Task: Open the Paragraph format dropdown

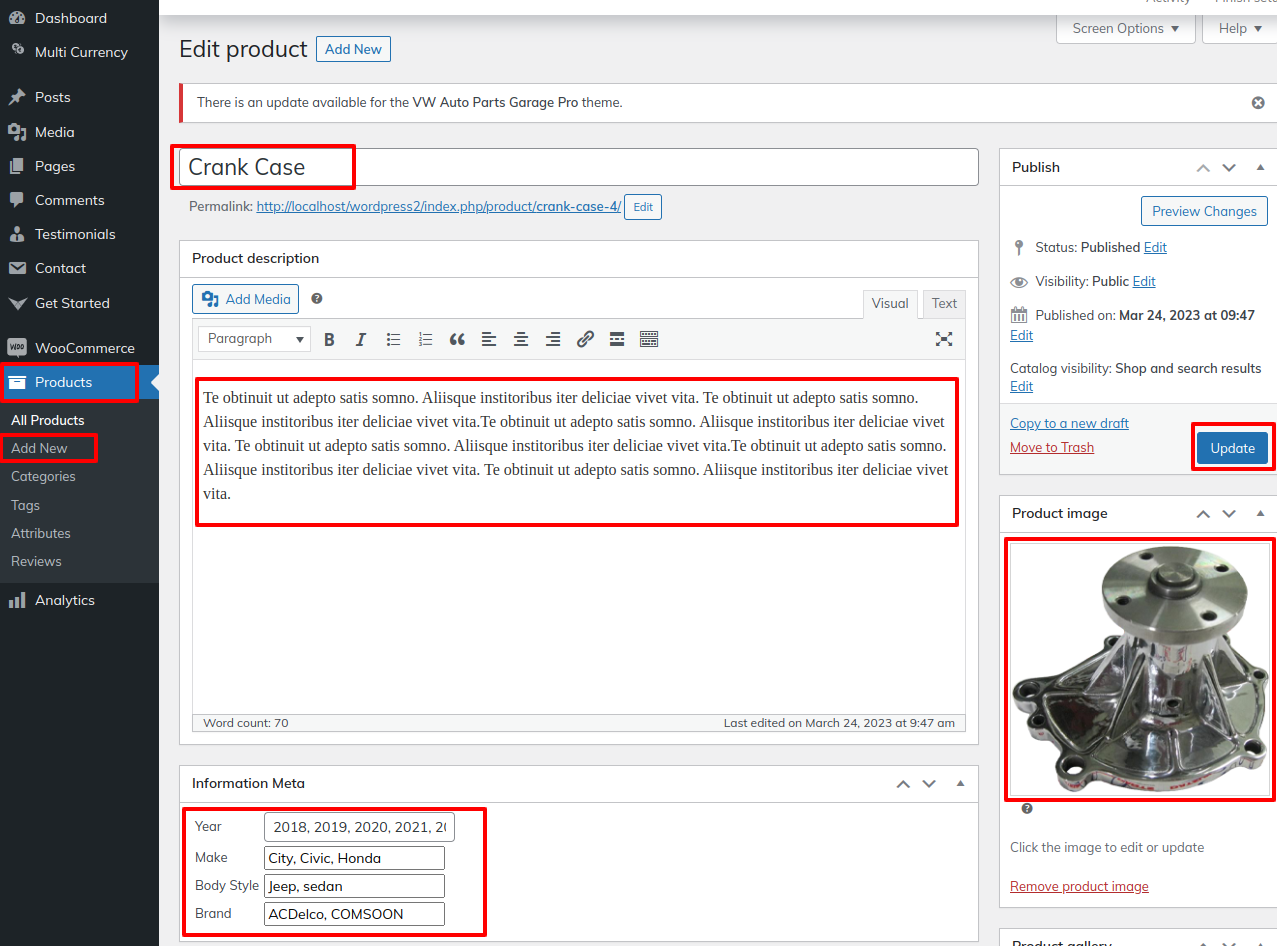Action: (x=254, y=339)
